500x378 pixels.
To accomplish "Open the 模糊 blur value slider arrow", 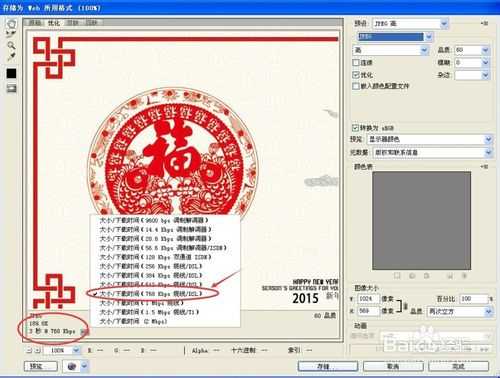I will 485,62.
